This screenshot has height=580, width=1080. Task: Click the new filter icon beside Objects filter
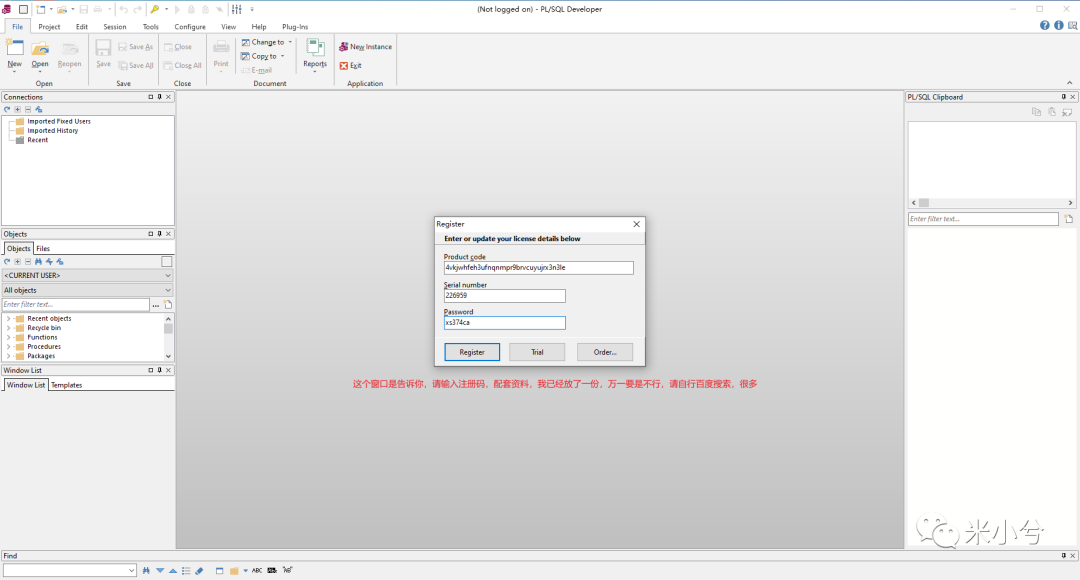pyautogui.click(x=168, y=304)
